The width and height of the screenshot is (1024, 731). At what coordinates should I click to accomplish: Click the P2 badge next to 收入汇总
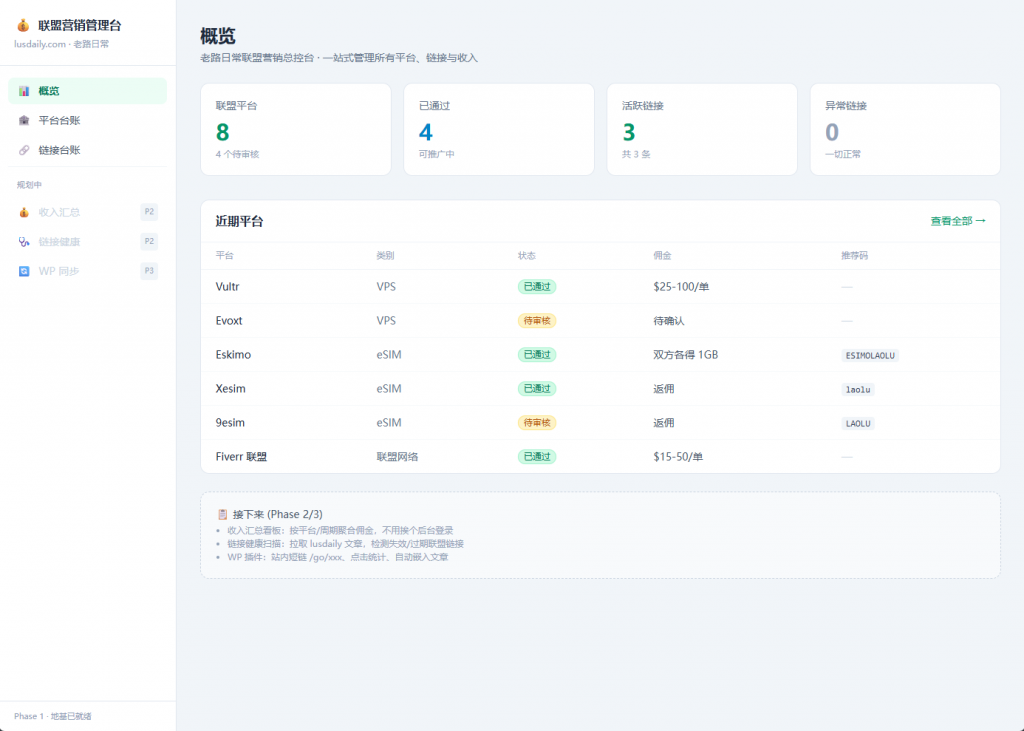click(149, 212)
